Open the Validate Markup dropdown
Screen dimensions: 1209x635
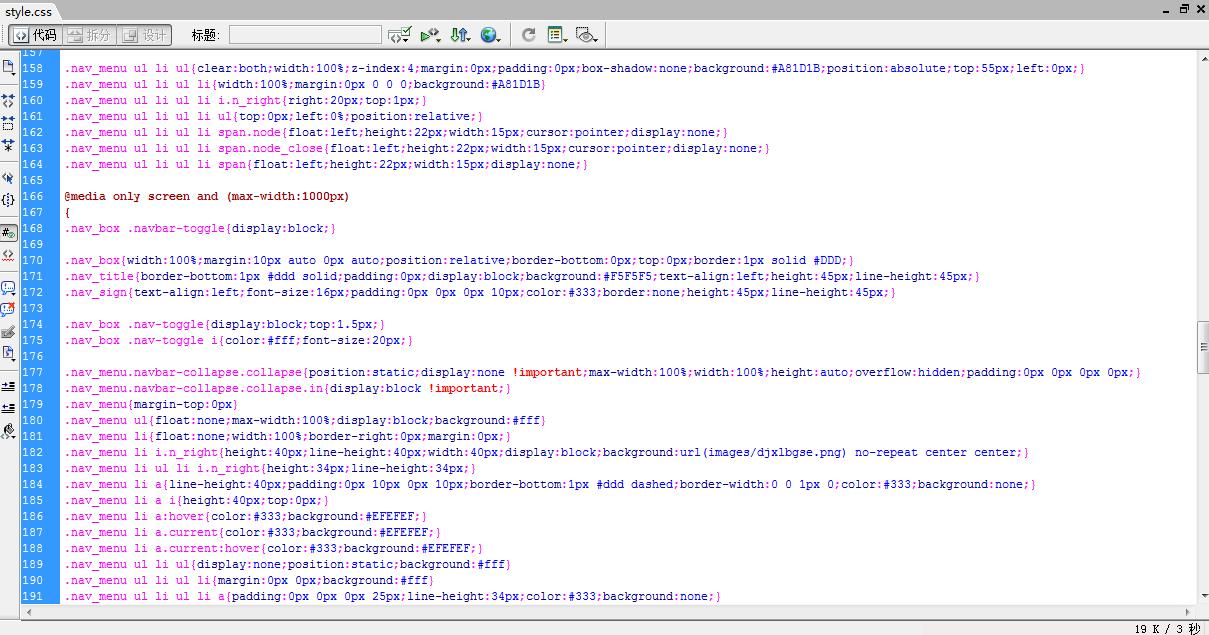point(400,35)
